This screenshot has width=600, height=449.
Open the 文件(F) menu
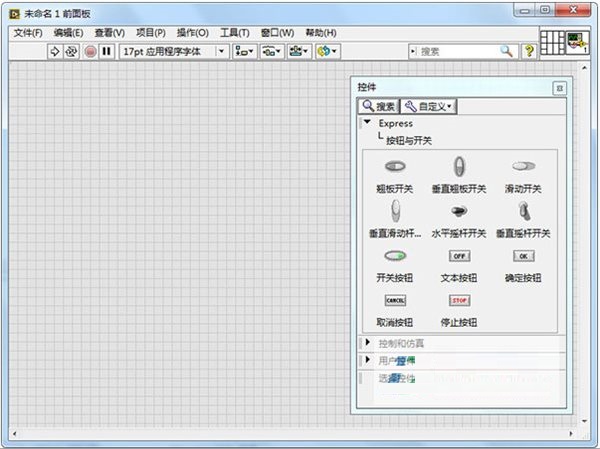click(x=28, y=33)
